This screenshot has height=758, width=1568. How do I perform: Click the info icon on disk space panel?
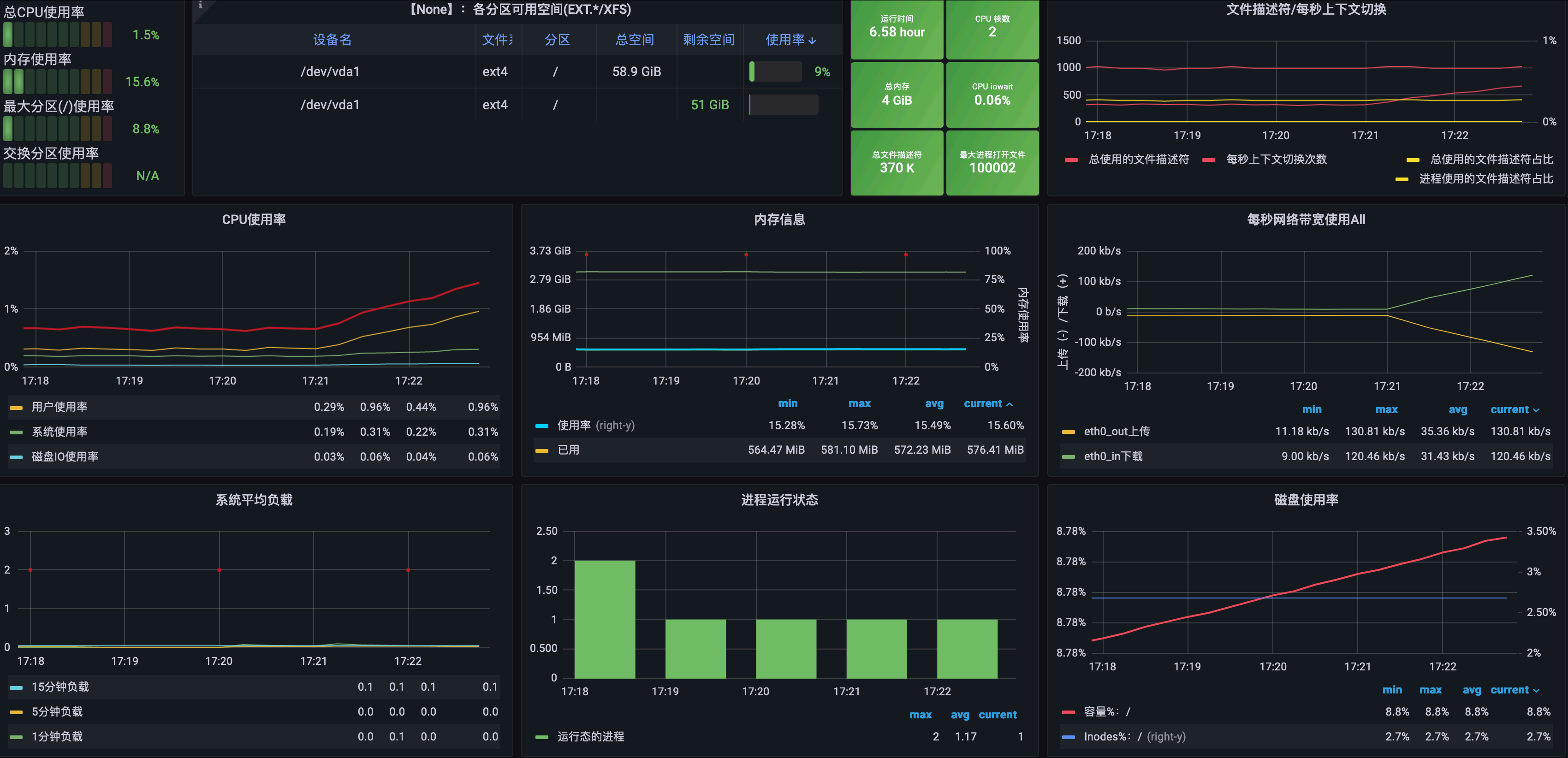click(x=200, y=5)
